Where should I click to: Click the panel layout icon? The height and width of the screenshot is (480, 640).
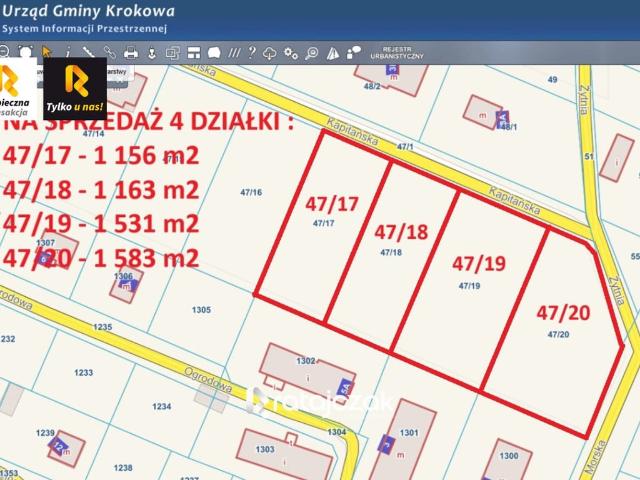click(193, 51)
